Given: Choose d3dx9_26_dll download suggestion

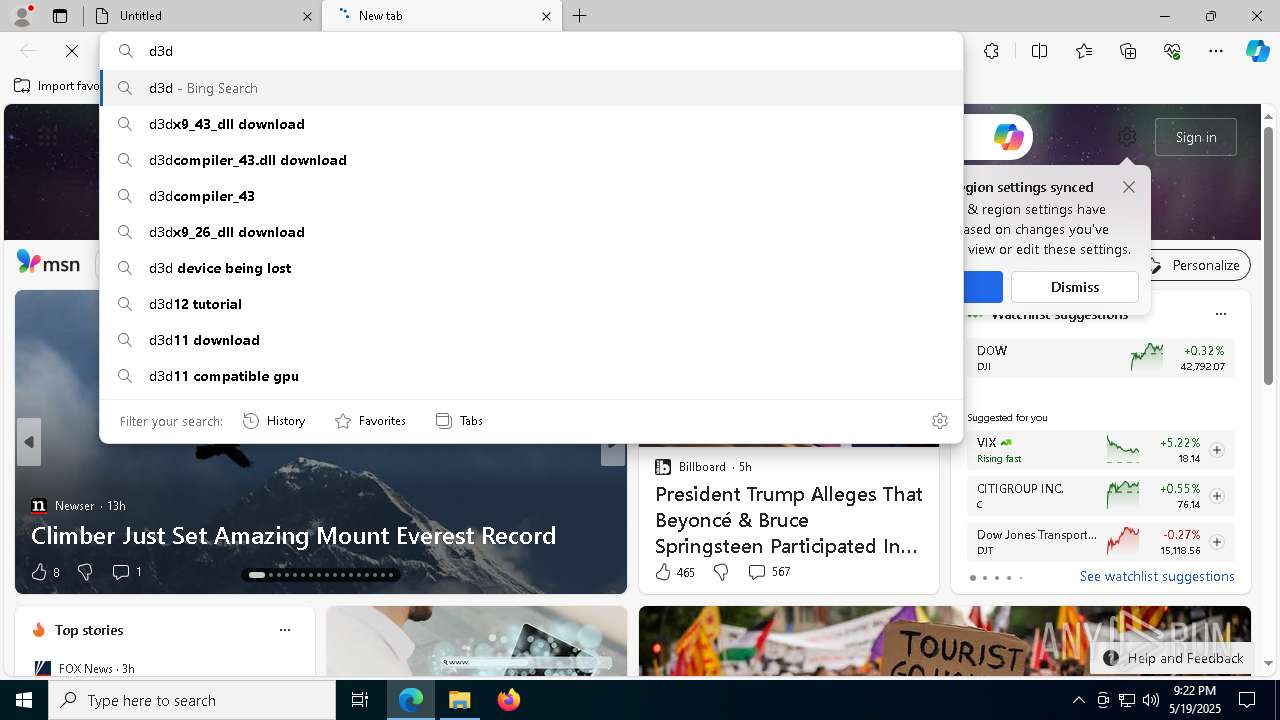Looking at the screenshot, I should (531, 232).
